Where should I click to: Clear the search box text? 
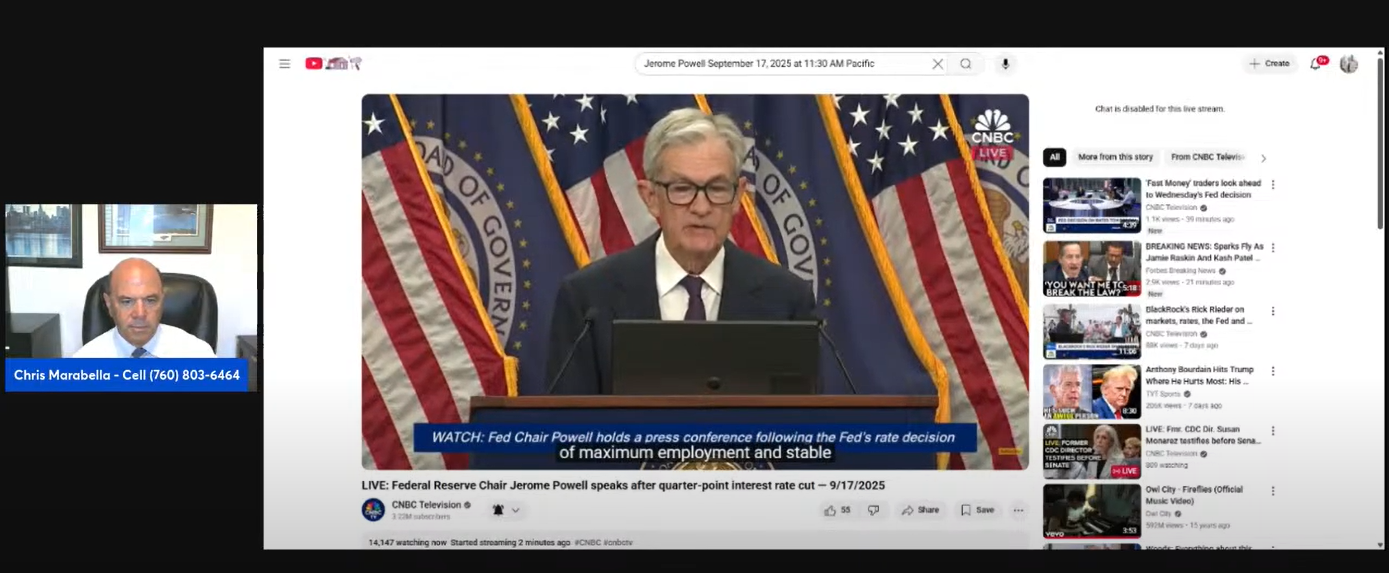coord(937,64)
